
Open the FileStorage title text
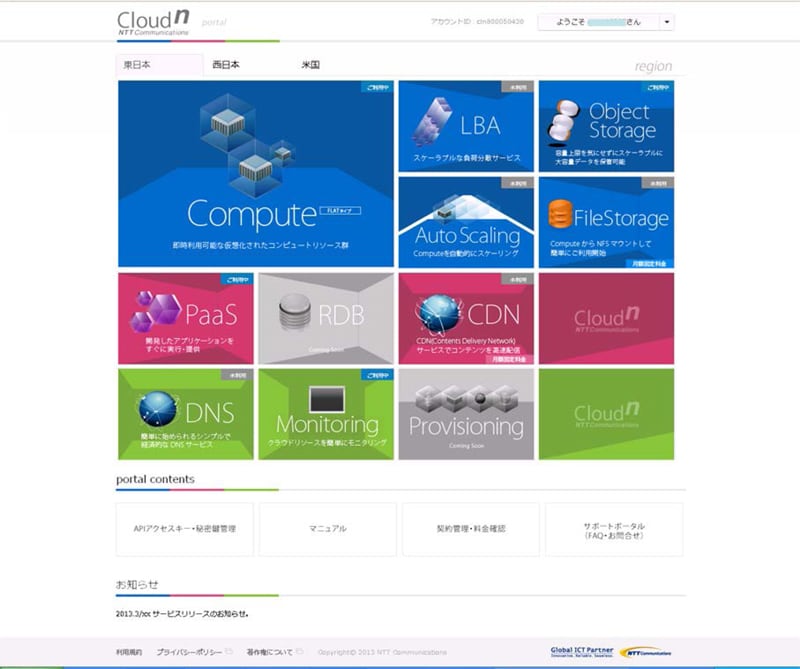point(621,218)
